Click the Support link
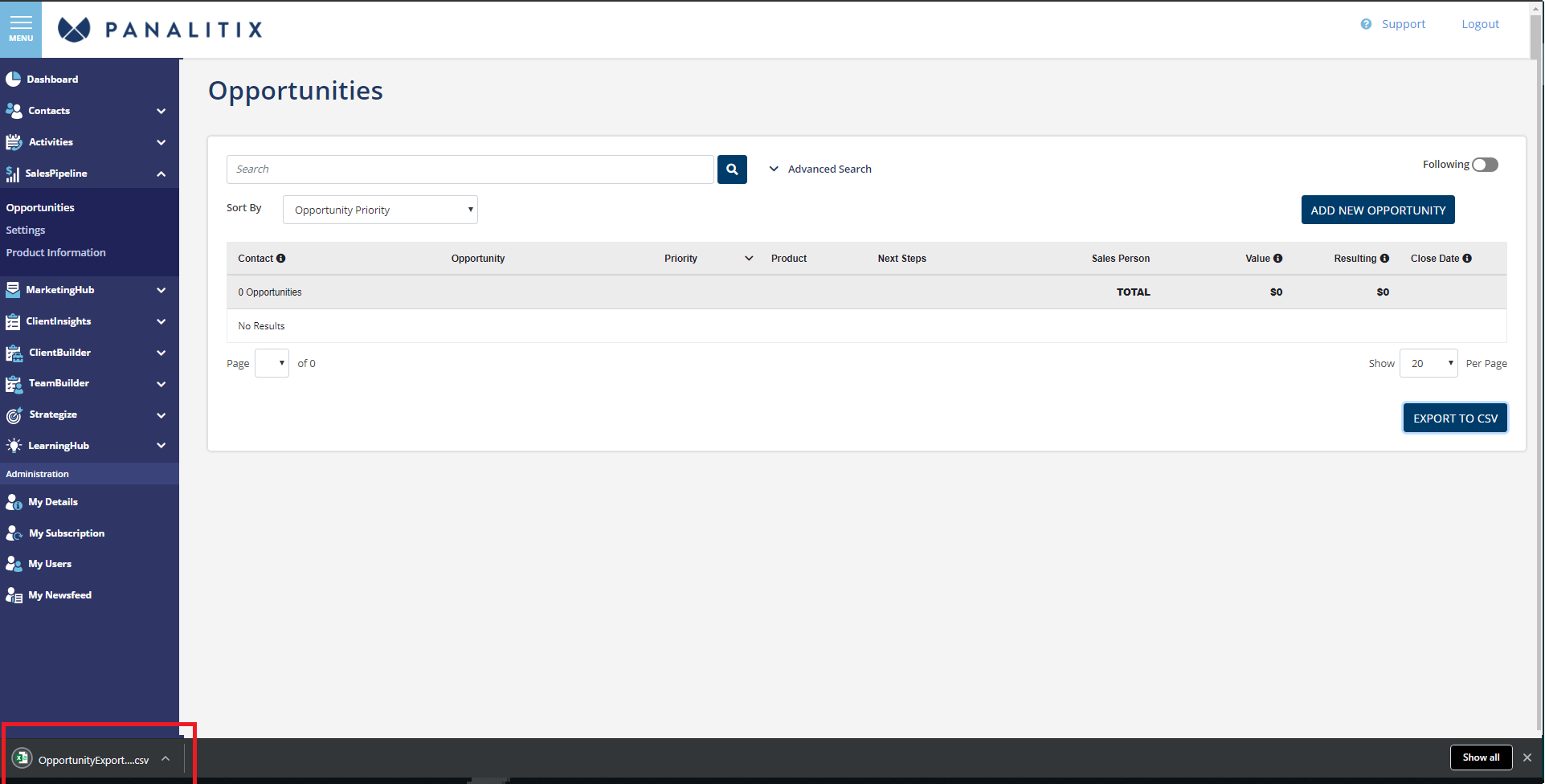This screenshot has width=1545, height=784. (1404, 24)
